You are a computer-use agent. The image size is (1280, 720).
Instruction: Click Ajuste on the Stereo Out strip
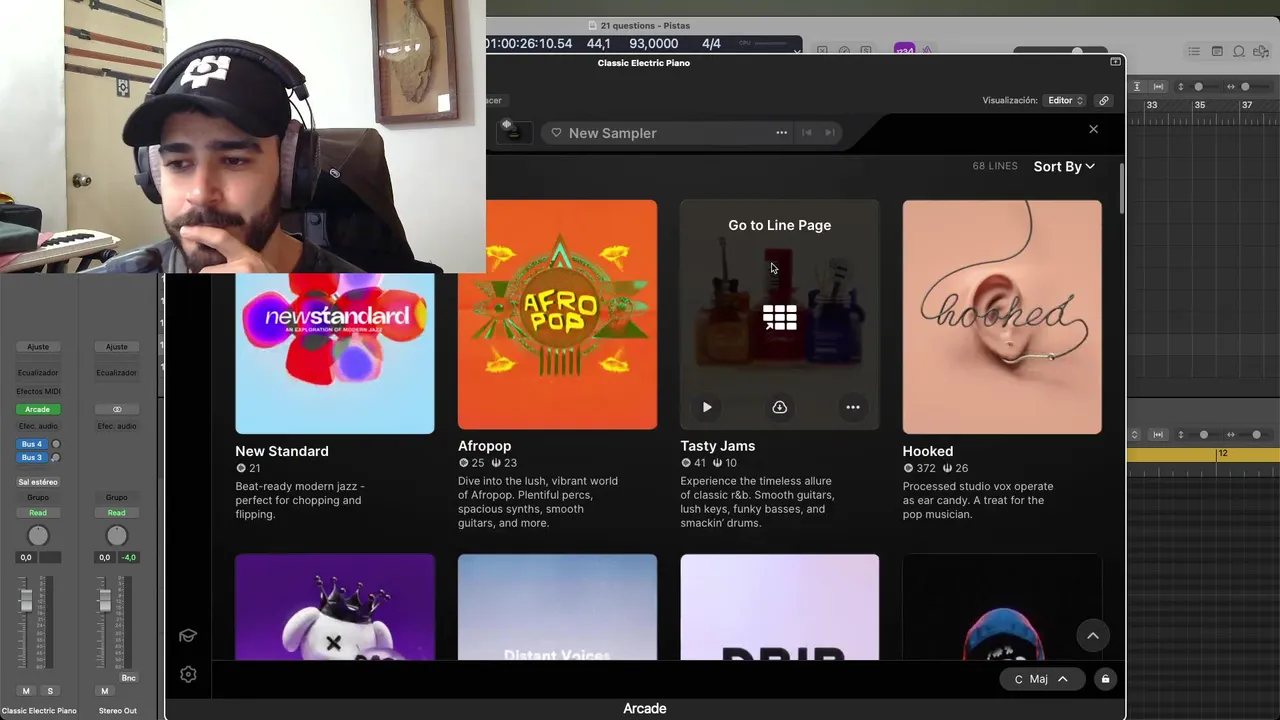(x=116, y=347)
